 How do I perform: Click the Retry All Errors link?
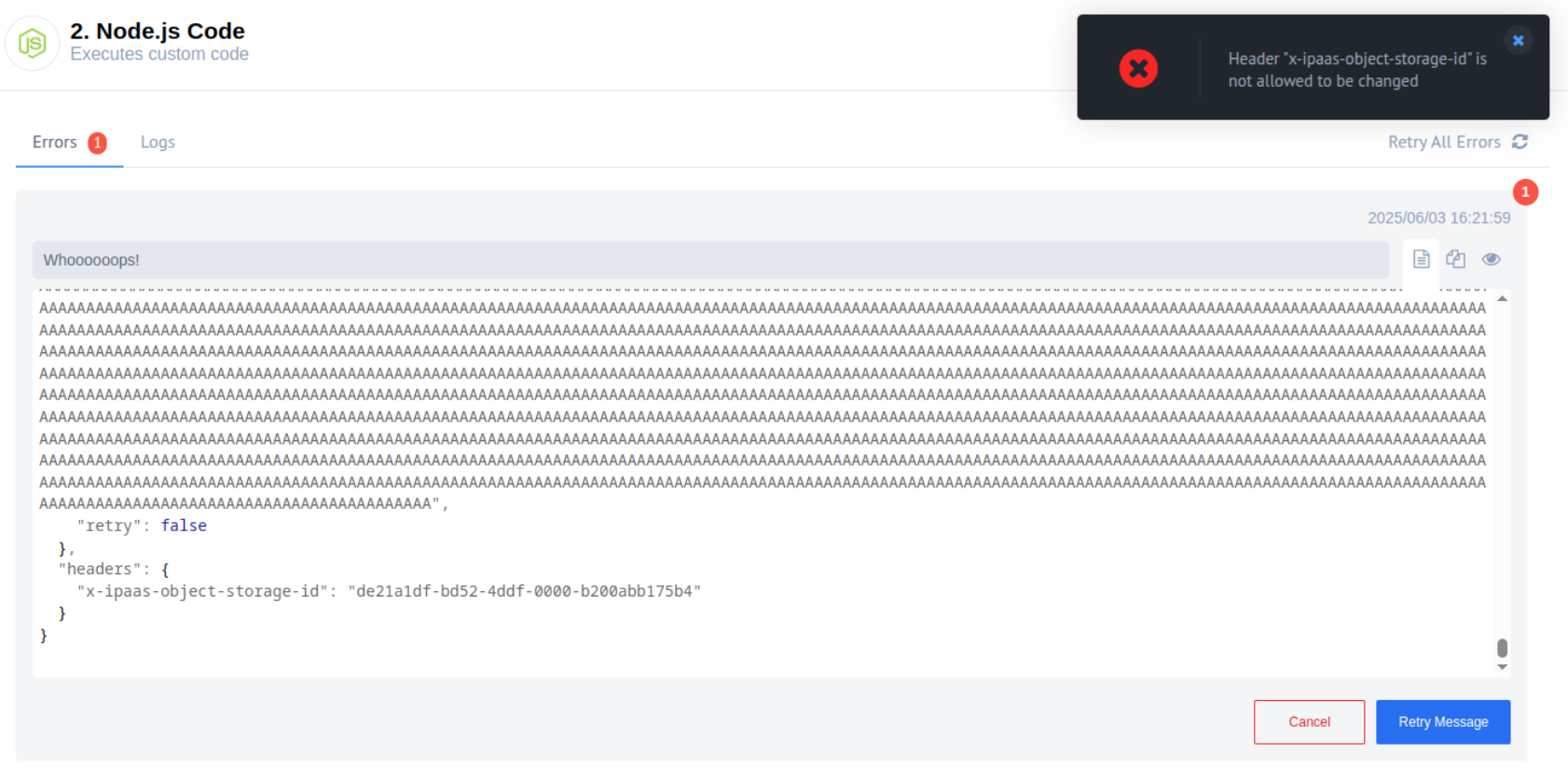[x=1444, y=142]
